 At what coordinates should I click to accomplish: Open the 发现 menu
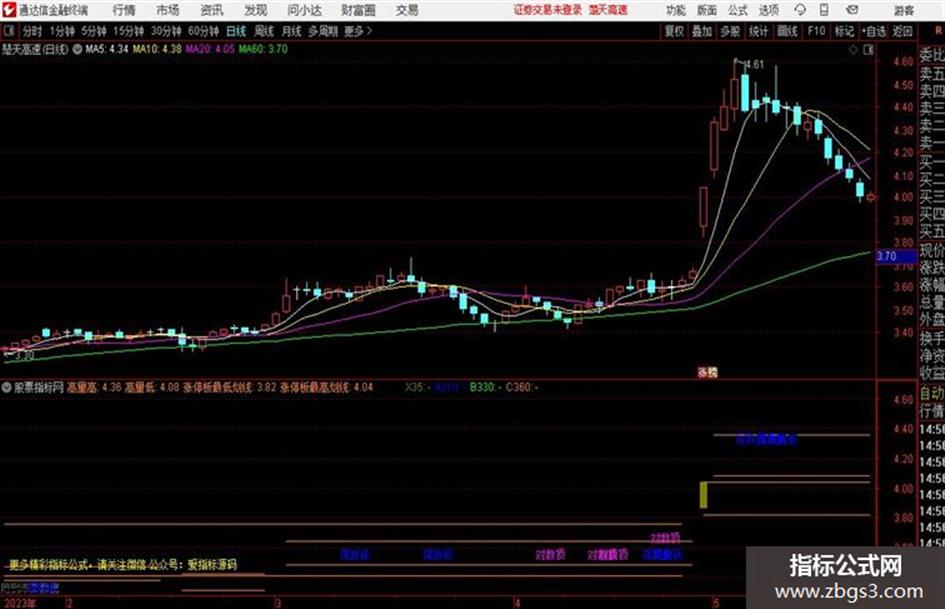[x=256, y=10]
